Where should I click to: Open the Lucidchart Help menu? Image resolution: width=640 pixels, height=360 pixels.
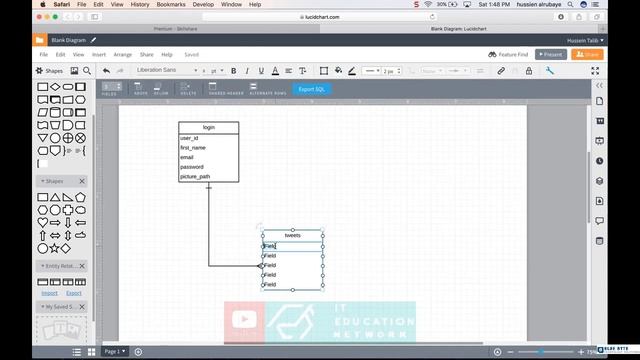167,54
